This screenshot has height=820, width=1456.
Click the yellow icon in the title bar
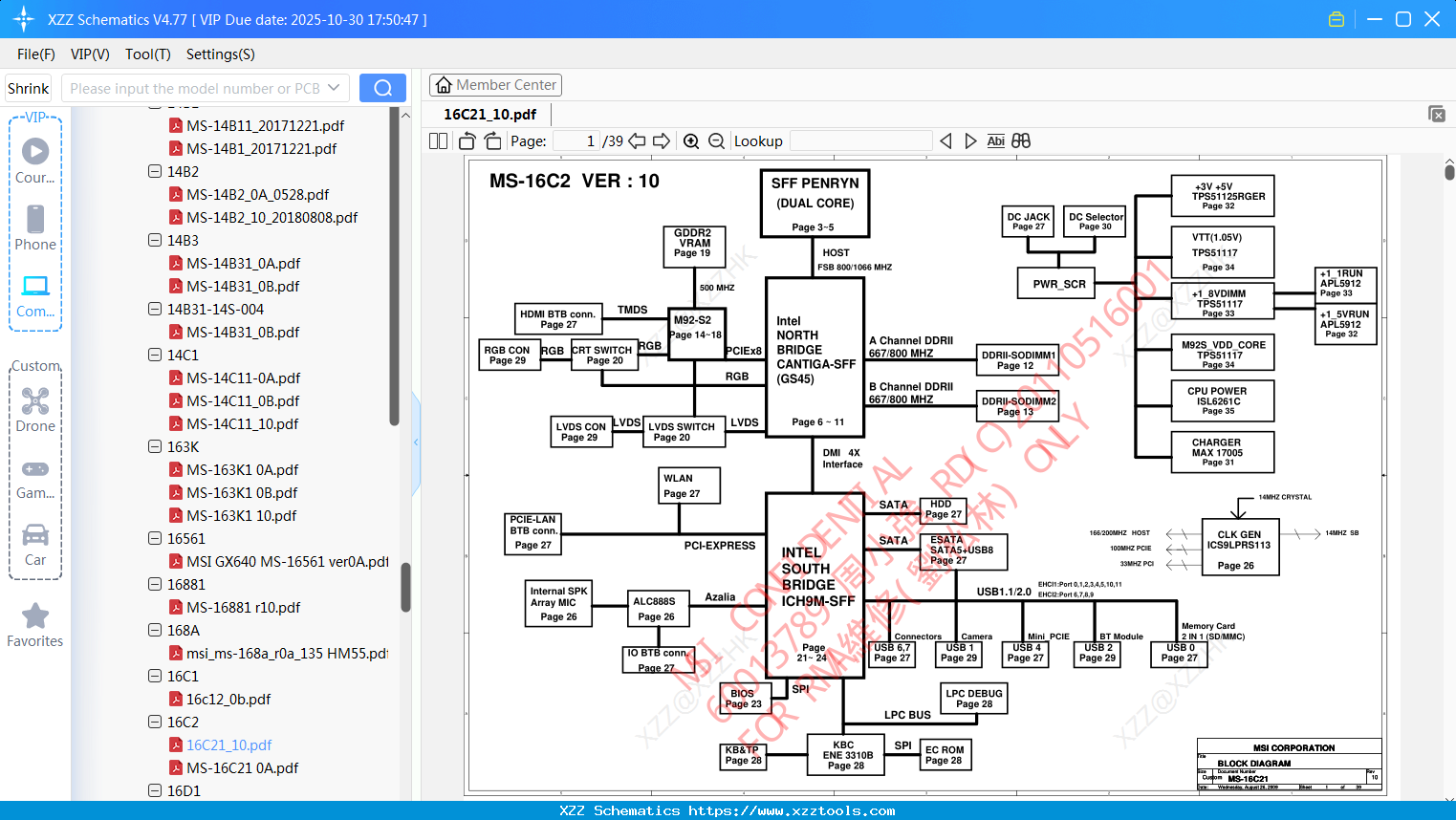coord(1336,19)
